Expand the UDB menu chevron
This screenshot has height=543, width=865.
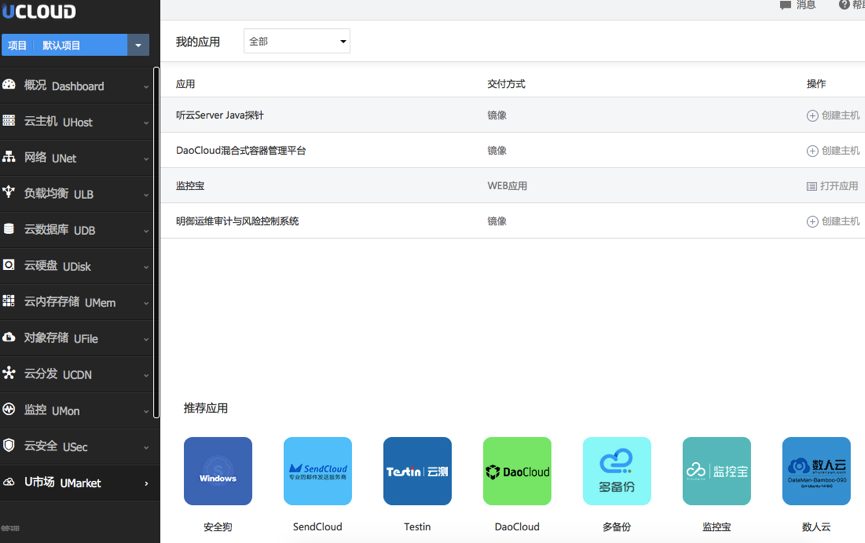(x=146, y=231)
